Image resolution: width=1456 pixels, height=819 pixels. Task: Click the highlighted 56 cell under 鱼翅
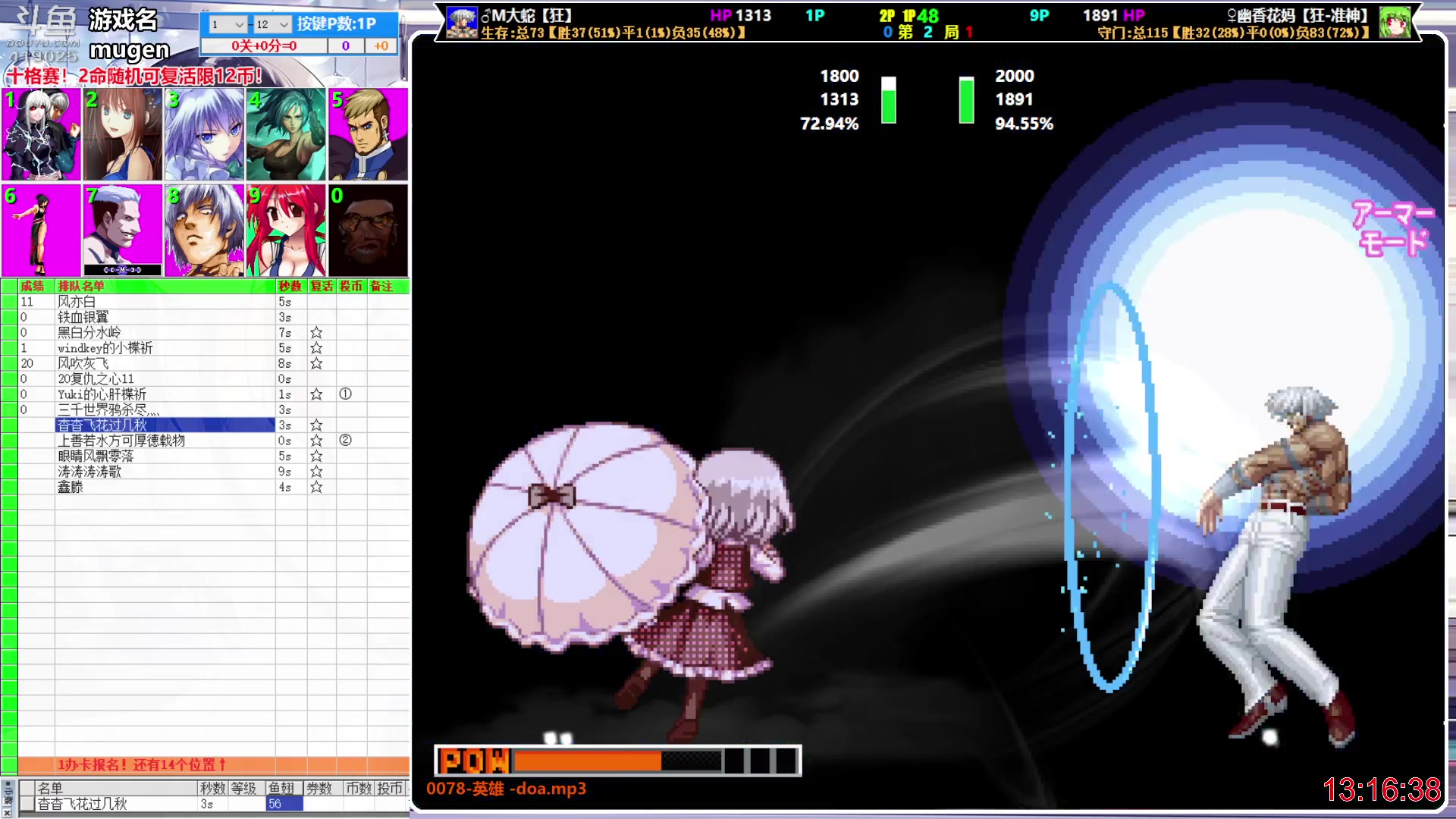[284, 804]
